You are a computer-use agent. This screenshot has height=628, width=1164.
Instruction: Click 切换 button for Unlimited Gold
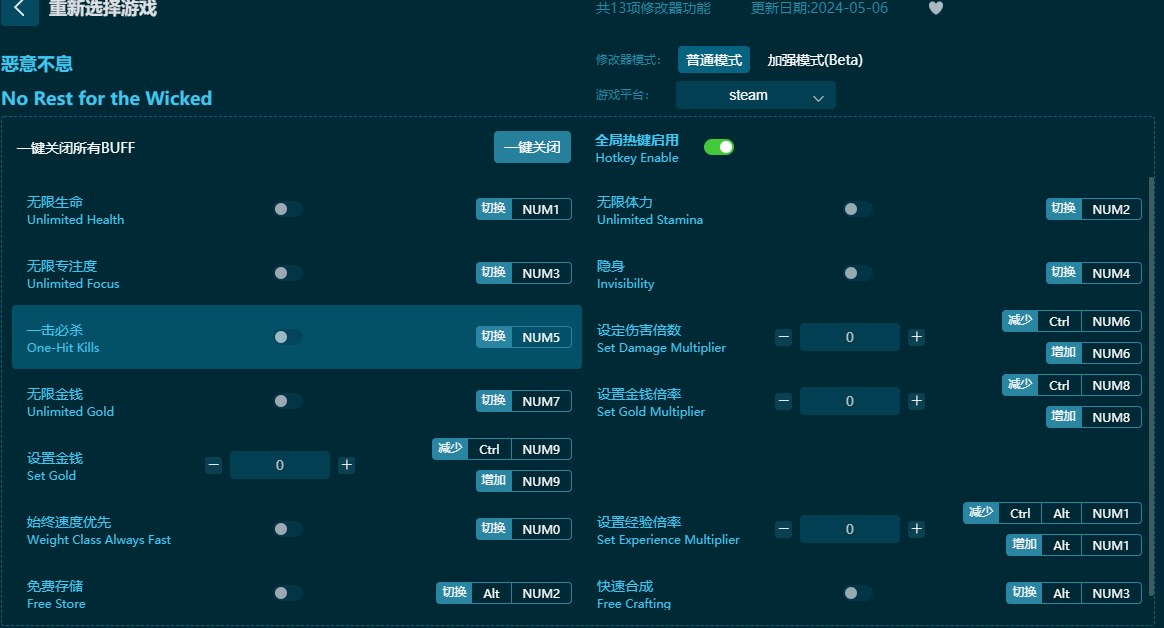point(494,401)
